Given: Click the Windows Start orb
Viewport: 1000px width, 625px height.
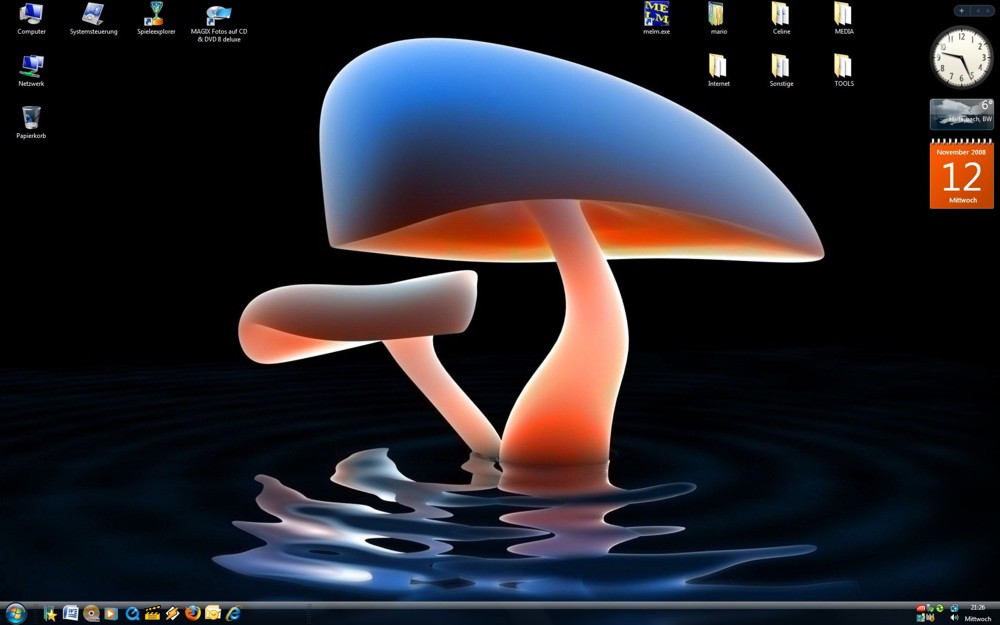Looking at the screenshot, I should pyautogui.click(x=16, y=613).
